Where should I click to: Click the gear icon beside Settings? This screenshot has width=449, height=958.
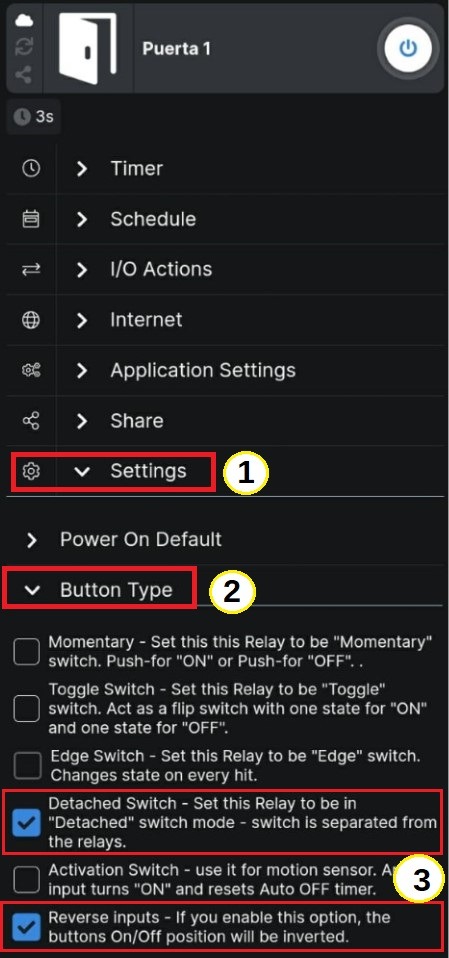pyautogui.click(x=31, y=471)
